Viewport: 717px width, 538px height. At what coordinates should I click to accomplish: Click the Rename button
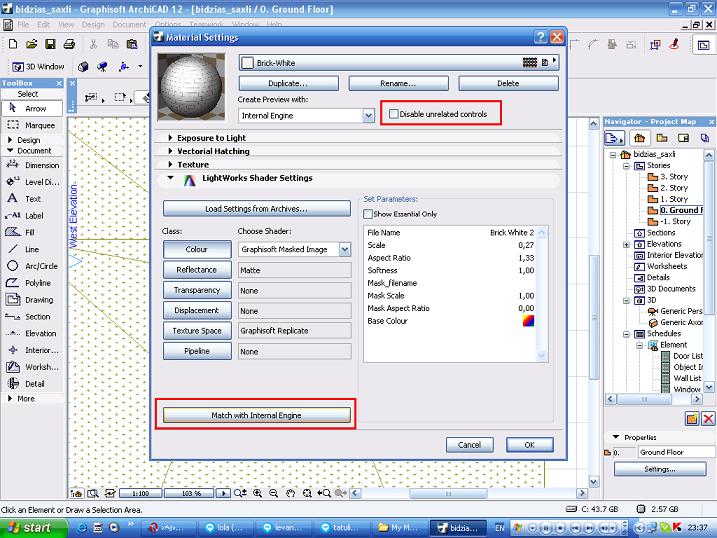398,83
